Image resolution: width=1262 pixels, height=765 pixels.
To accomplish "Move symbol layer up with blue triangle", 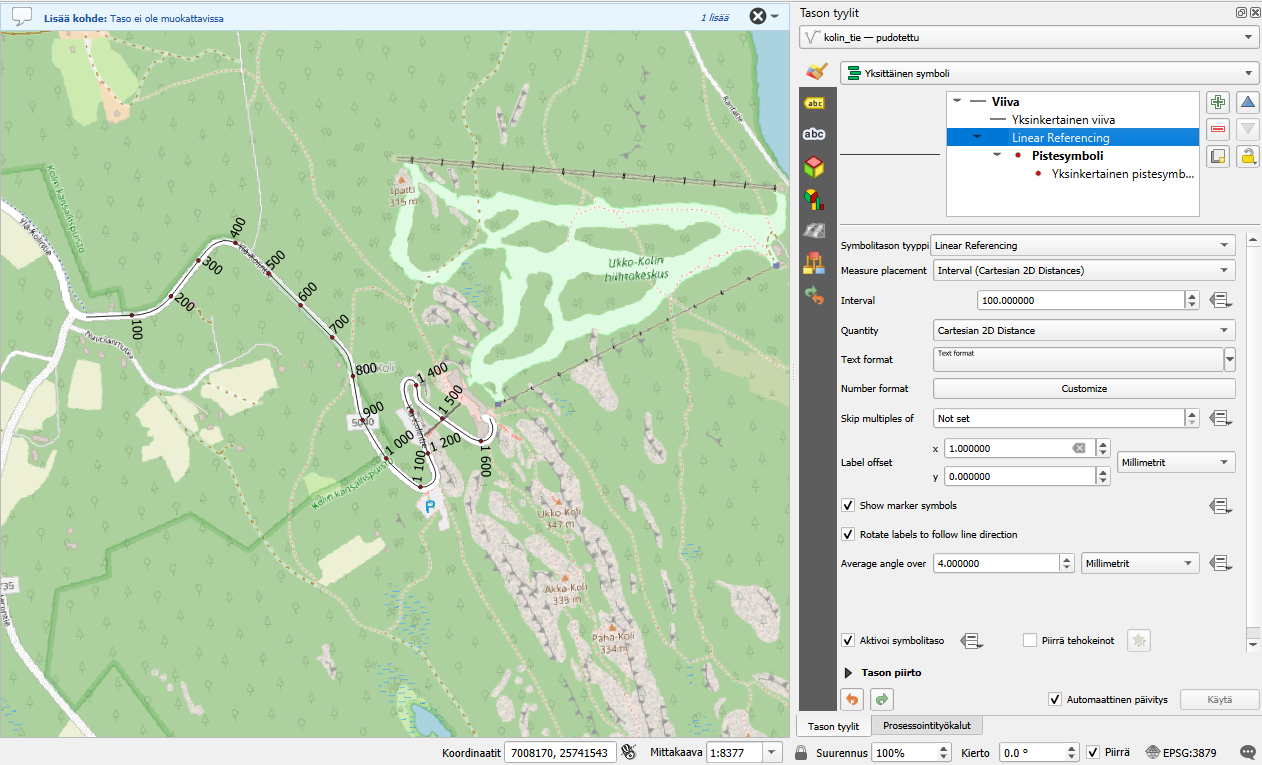I will tap(1247, 102).
